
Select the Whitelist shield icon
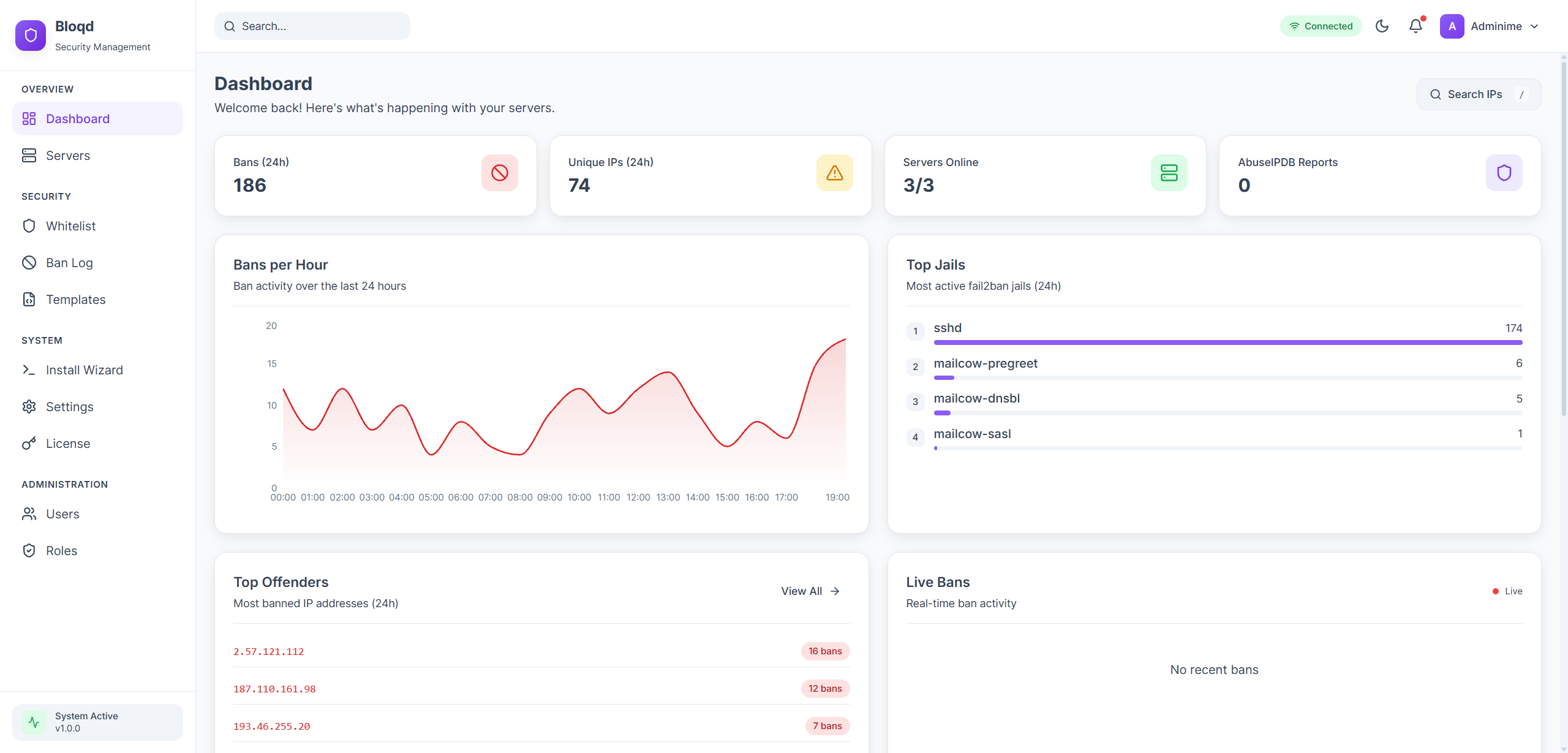coord(29,225)
